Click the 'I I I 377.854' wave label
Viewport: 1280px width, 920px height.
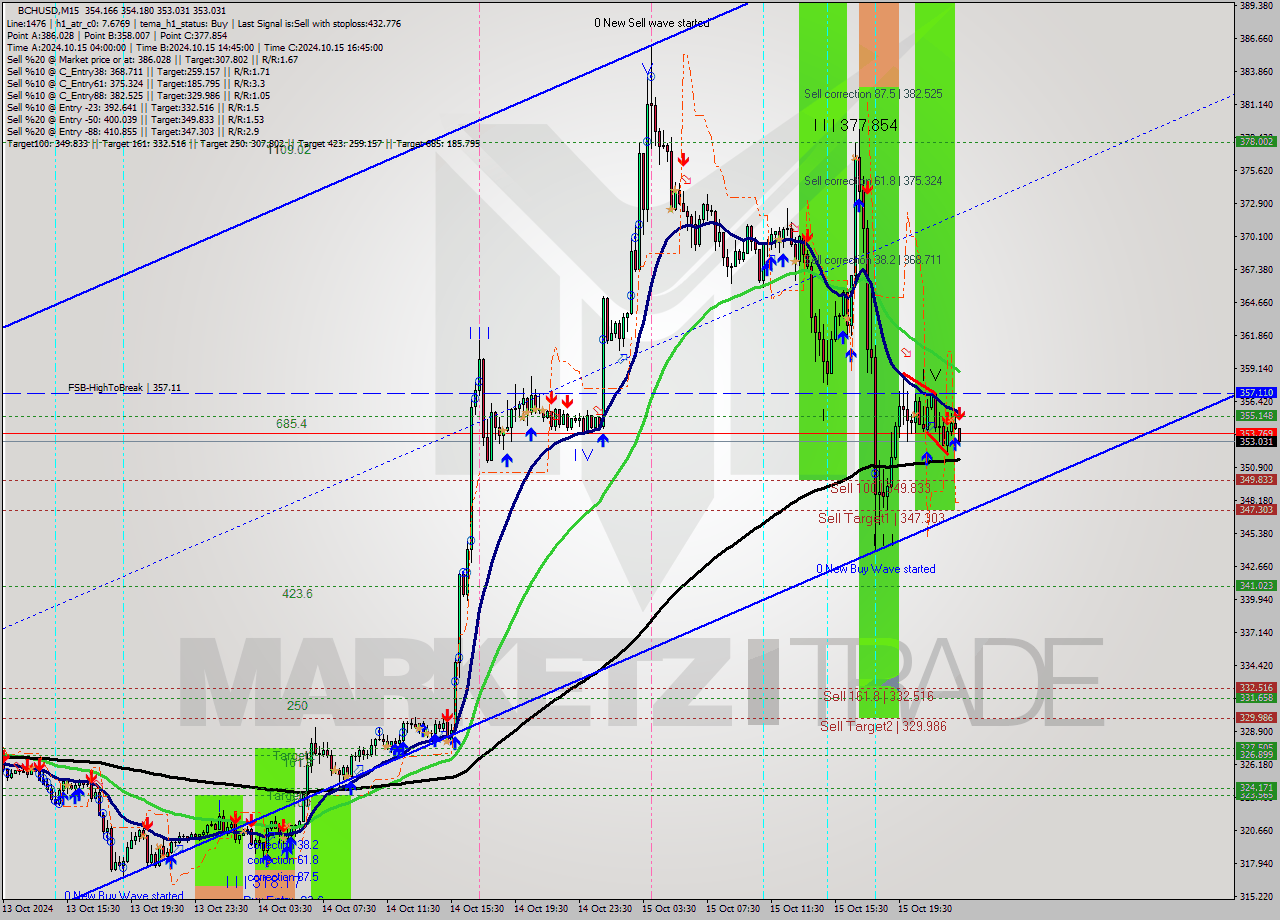point(855,125)
